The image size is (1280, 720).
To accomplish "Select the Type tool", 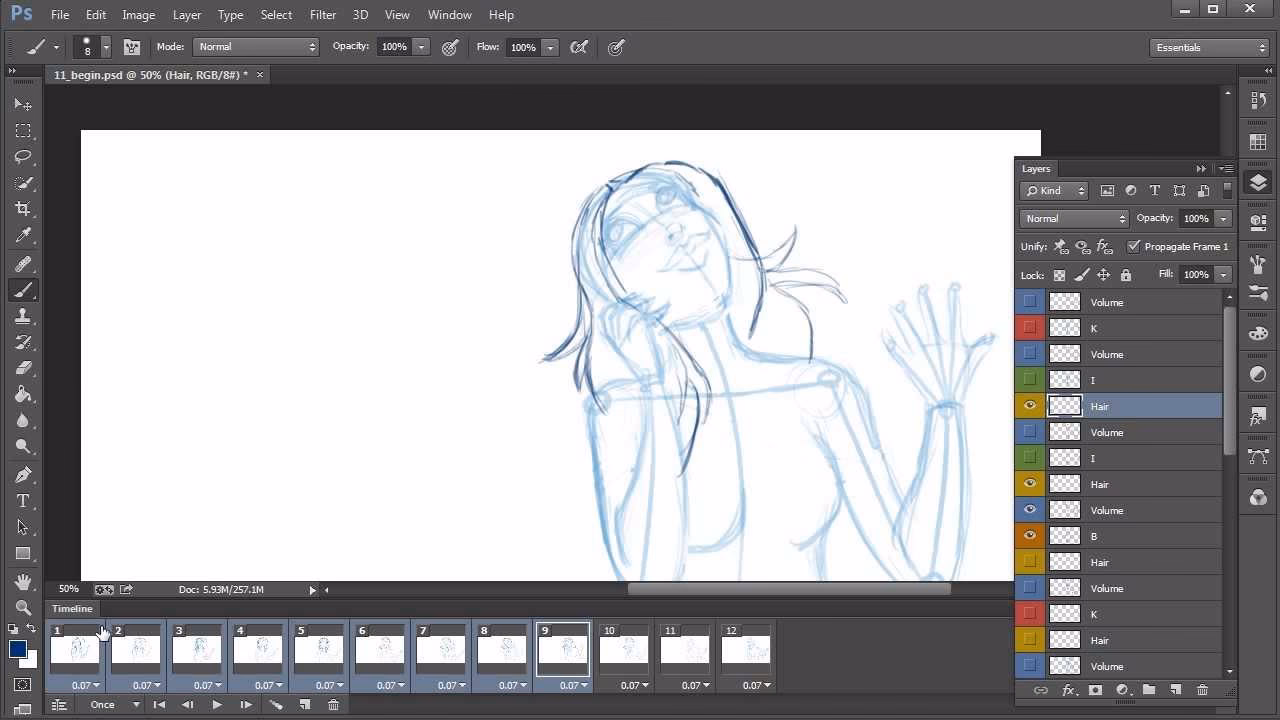I will click(23, 501).
